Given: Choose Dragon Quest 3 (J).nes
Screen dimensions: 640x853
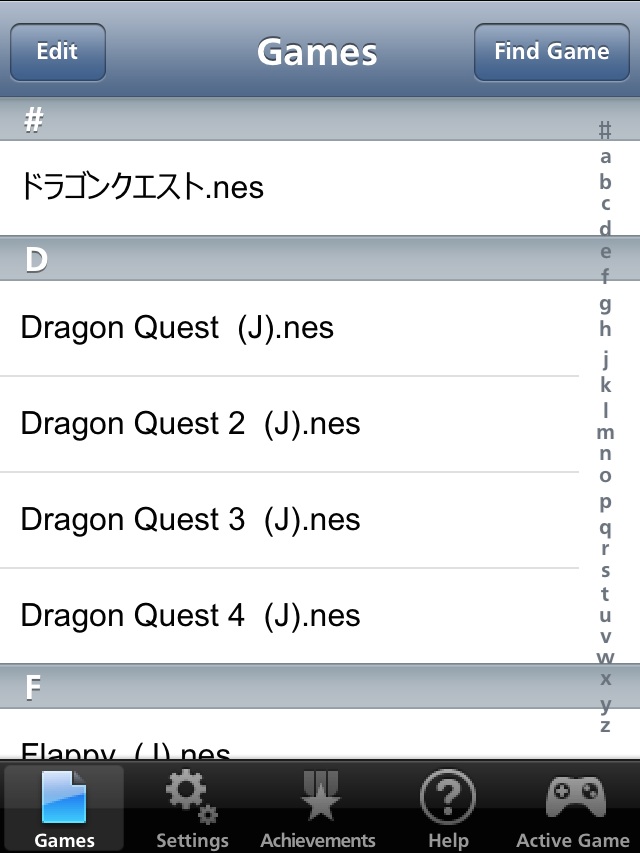Looking at the screenshot, I should (289, 520).
